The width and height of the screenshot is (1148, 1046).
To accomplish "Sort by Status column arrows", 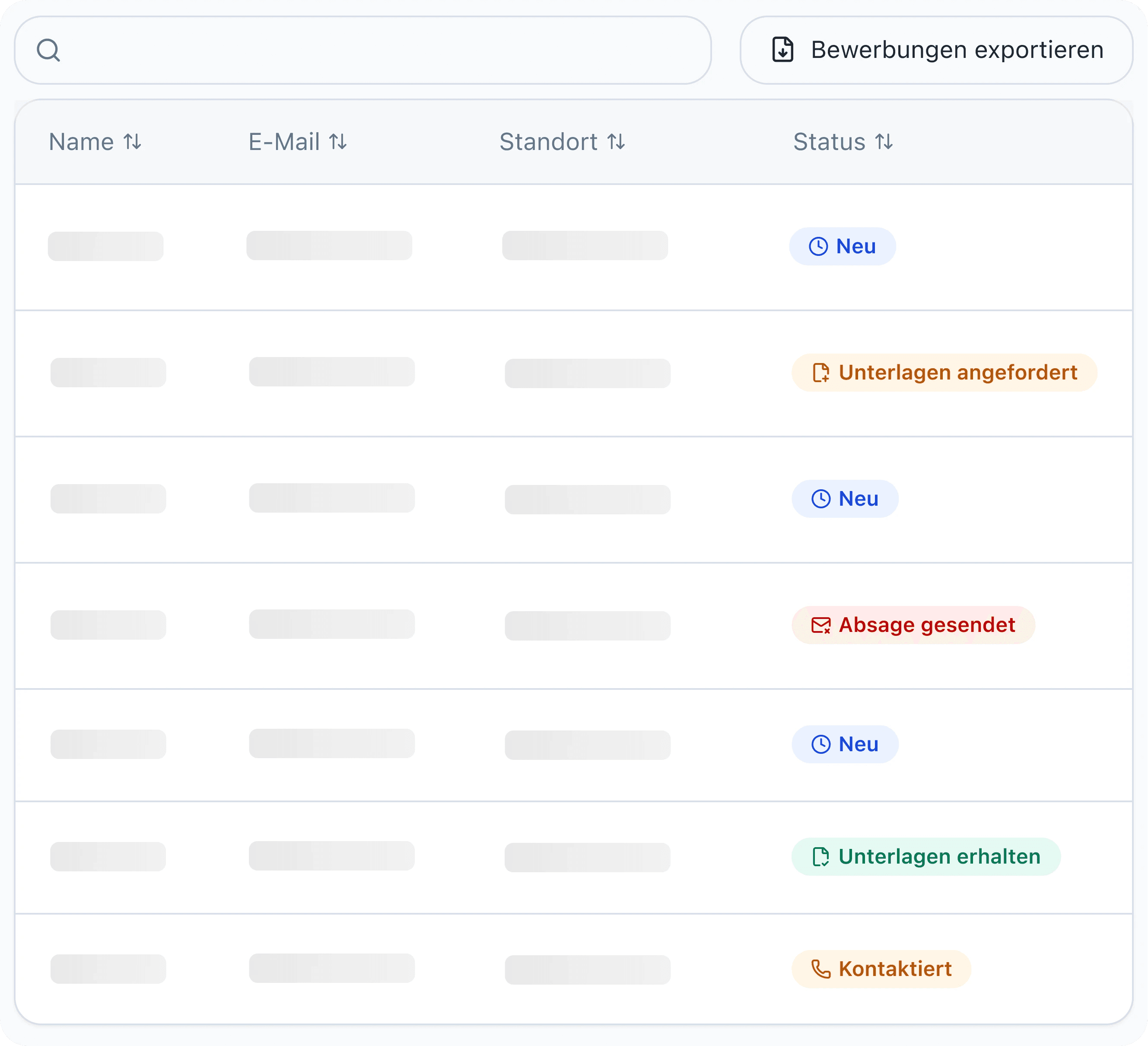I will (884, 141).
